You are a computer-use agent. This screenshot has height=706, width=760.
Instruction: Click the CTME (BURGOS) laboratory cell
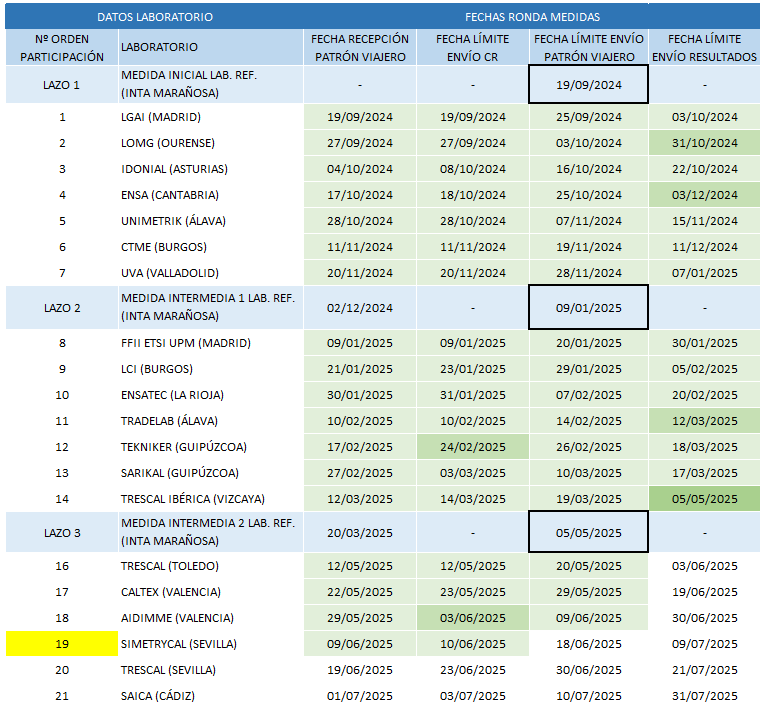pyautogui.click(x=211, y=247)
